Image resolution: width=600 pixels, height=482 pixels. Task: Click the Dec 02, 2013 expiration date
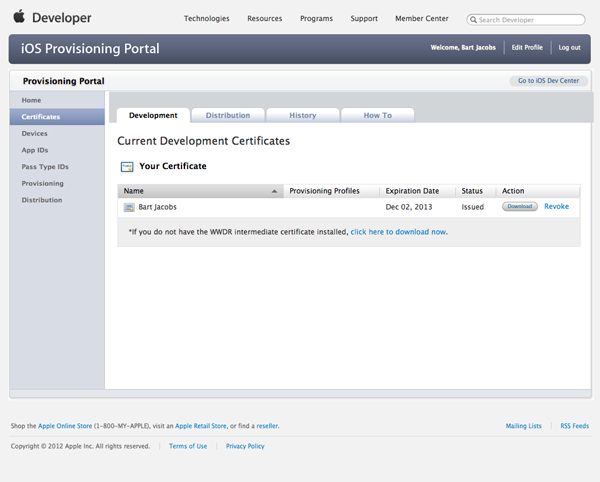[409, 207]
